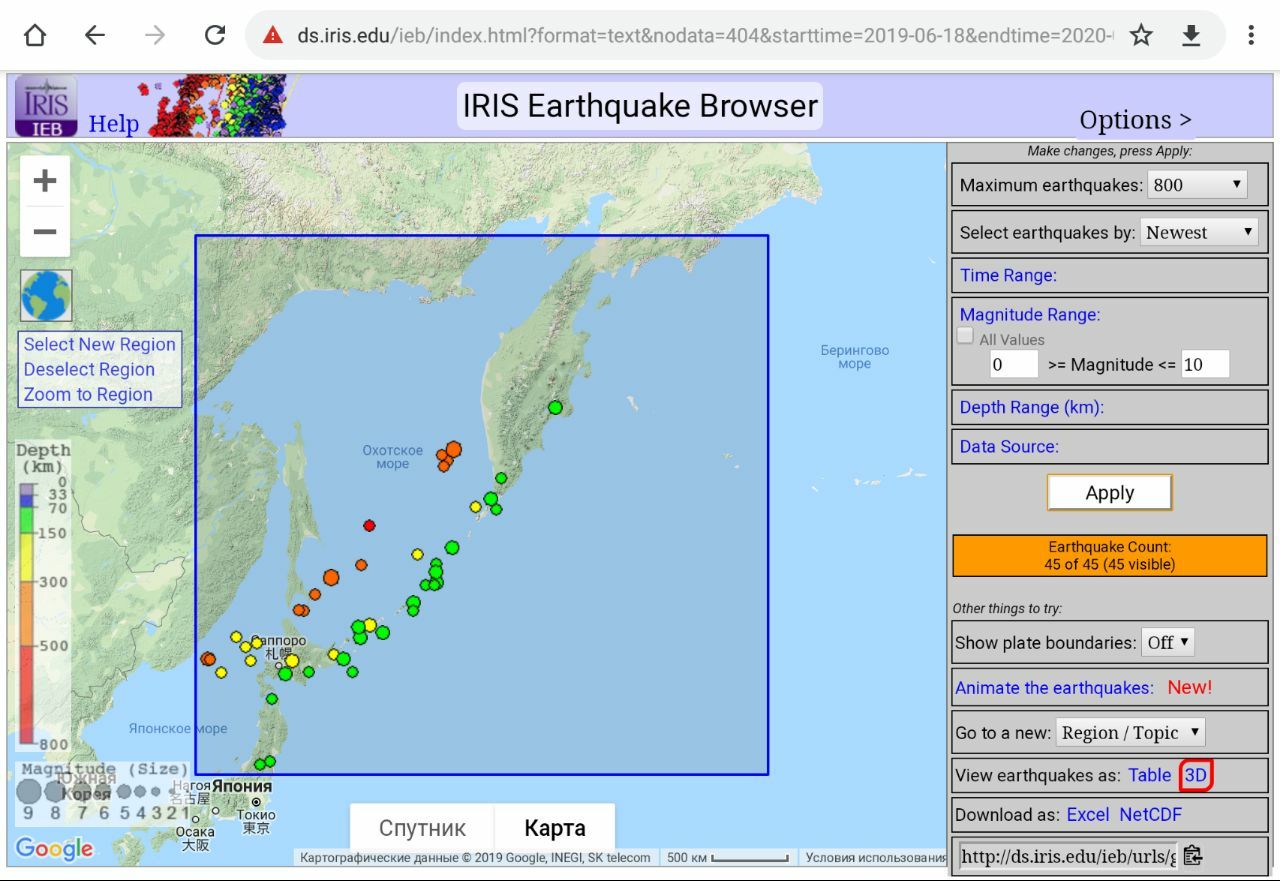The height and width of the screenshot is (881, 1280).
Task: Click the Google logo on the map
Action: 54,848
